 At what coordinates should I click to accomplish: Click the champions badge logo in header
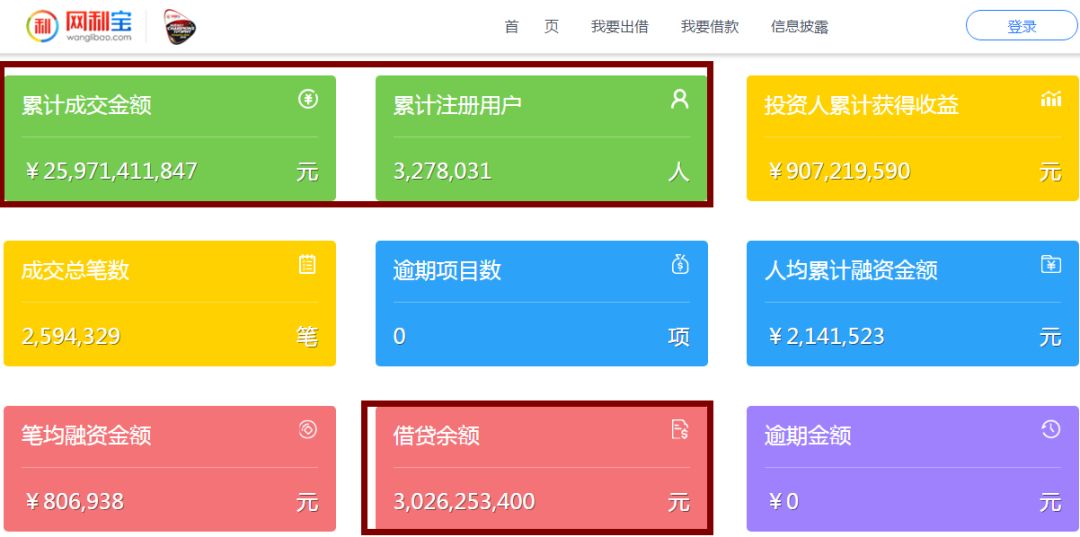180,27
